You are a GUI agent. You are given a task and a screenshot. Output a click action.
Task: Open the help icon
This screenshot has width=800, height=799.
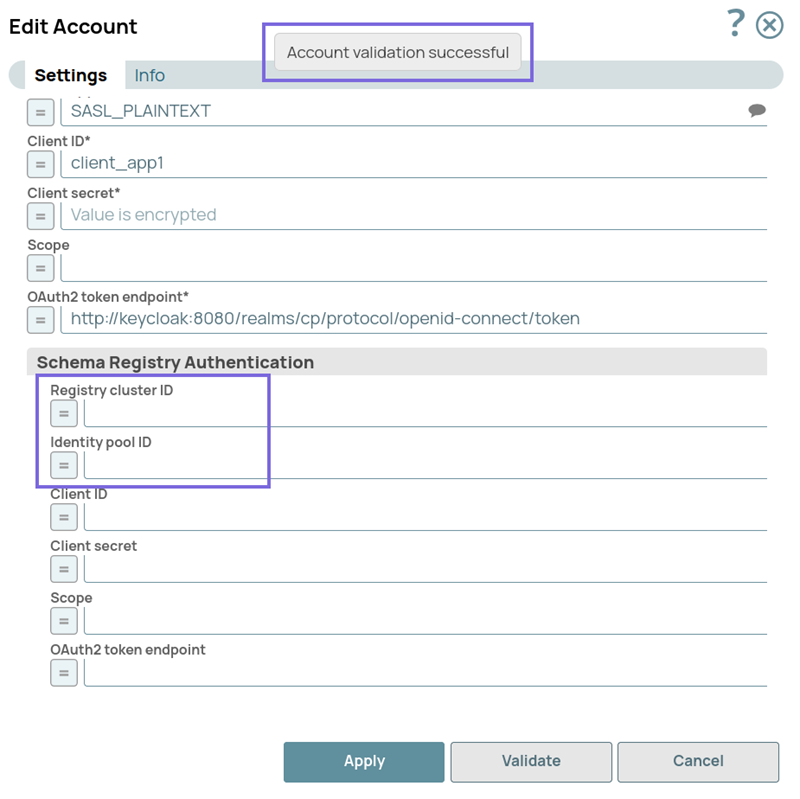[736, 25]
